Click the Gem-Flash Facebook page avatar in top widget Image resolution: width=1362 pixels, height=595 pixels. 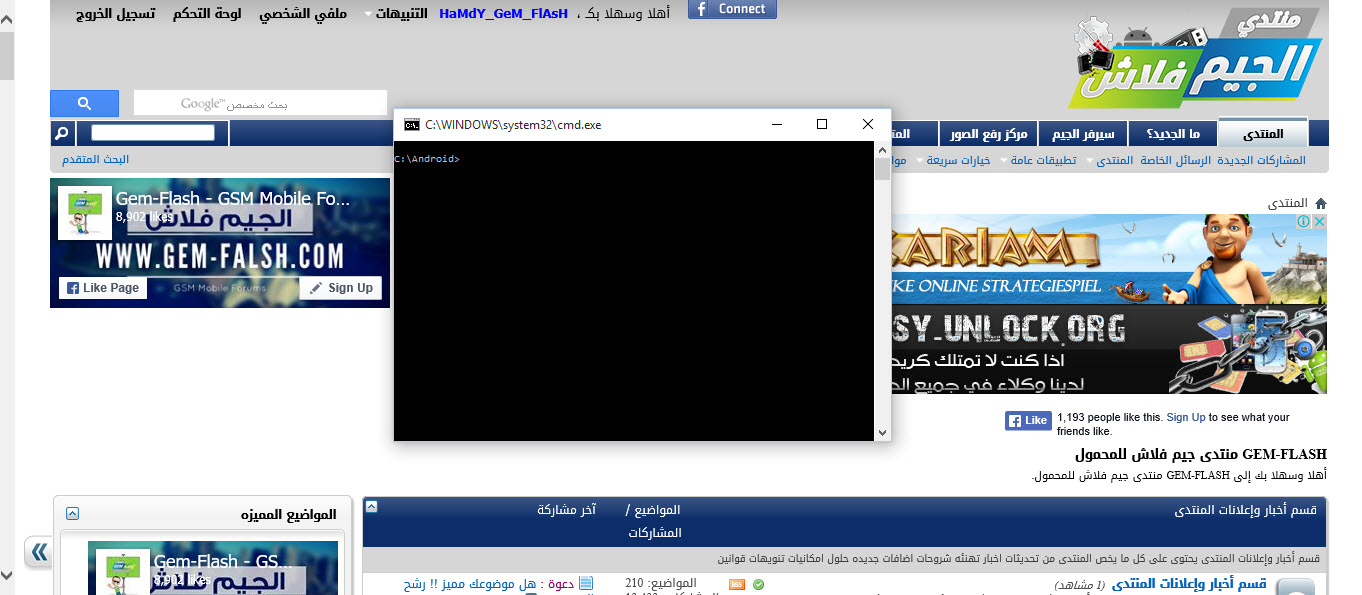point(84,212)
